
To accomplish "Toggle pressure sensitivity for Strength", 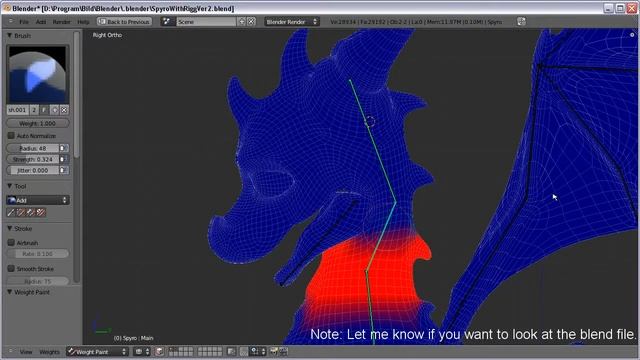I will pyautogui.click(x=64, y=159).
